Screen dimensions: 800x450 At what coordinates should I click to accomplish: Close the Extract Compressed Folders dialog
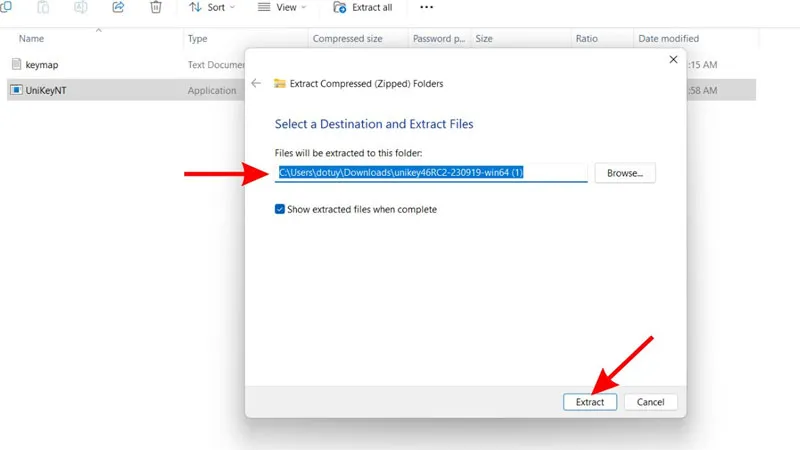pos(673,60)
